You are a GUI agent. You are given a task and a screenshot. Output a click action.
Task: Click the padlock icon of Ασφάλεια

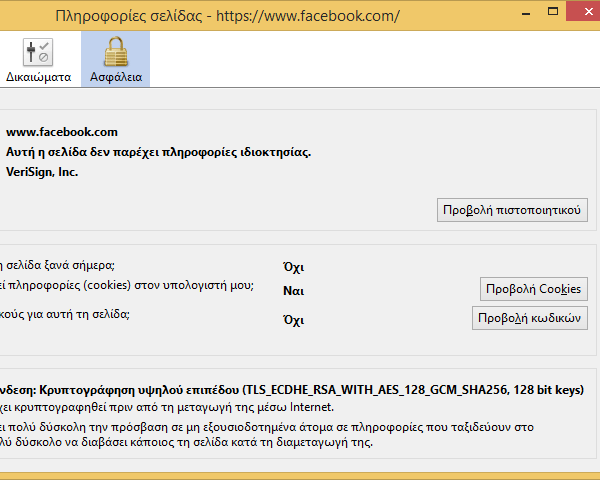coord(116,52)
